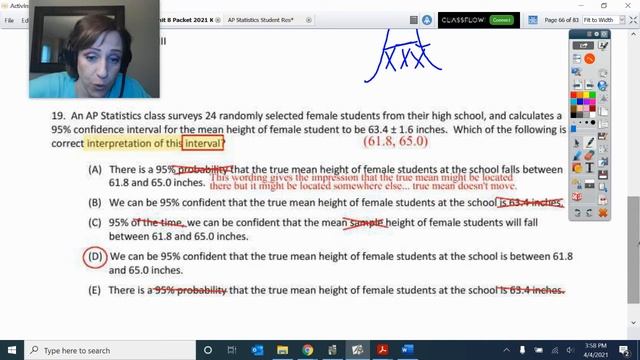Viewport: 640px width, 360px height.
Task: Select the Pen tool in the toolbox
Action: (x=590, y=143)
